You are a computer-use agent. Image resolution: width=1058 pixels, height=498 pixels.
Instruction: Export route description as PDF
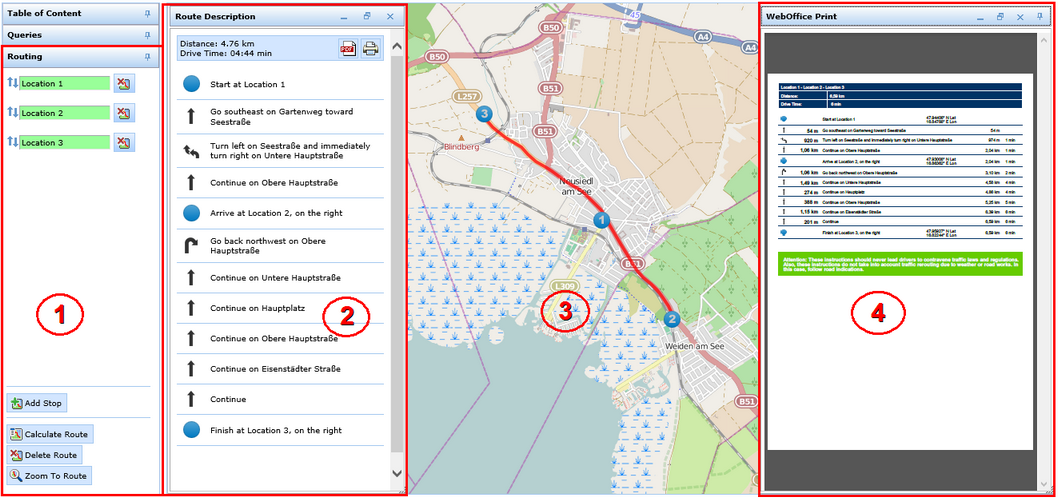(347, 49)
